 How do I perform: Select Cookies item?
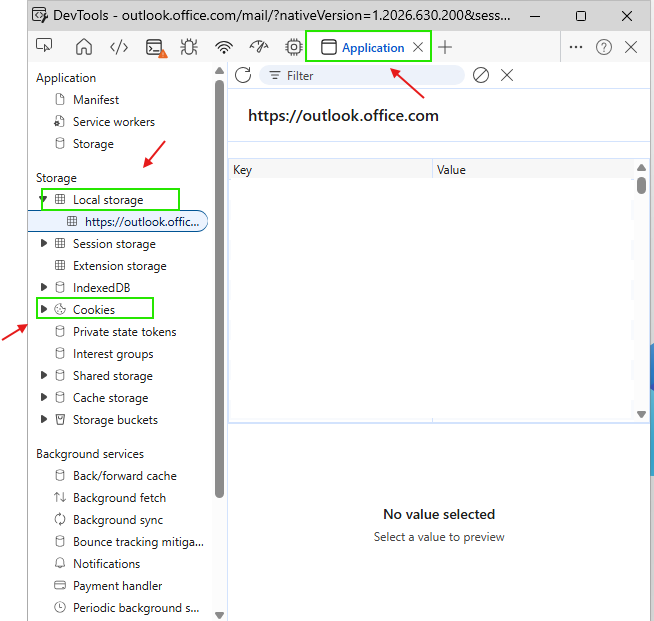pos(94,309)
